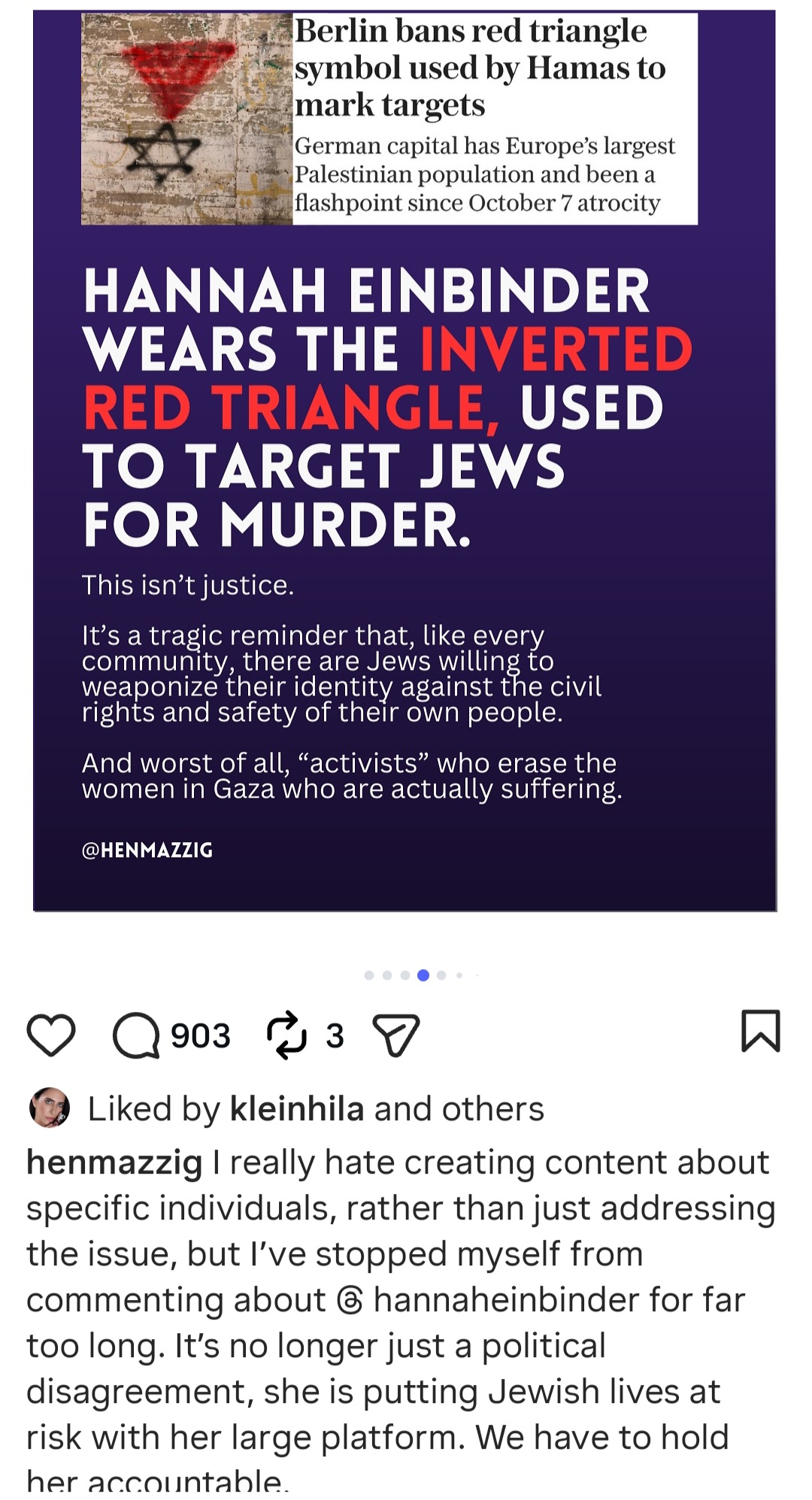Image resolution: width=812 pixels, height=1500 pixels.
Task: Share post with paper plane icon
Action: (x=396, y=1035)
